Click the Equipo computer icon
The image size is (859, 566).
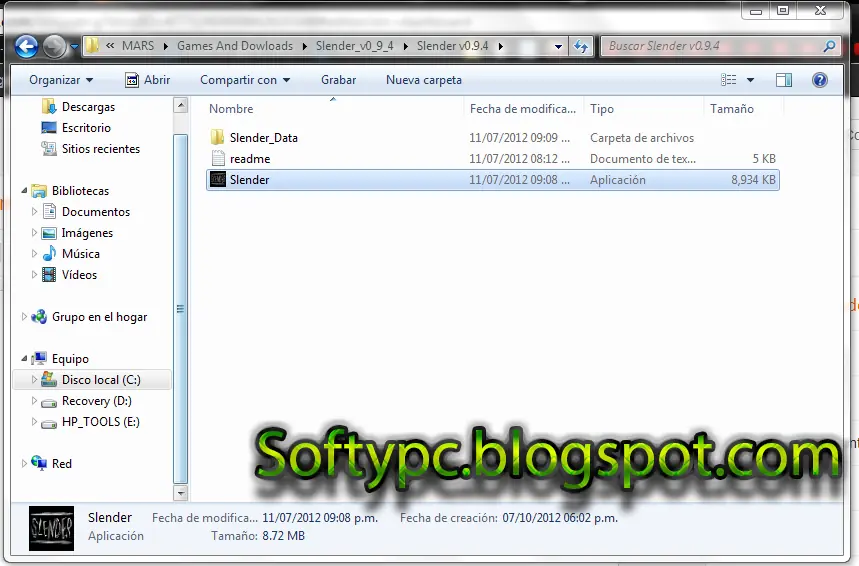(x=39, y=358)
